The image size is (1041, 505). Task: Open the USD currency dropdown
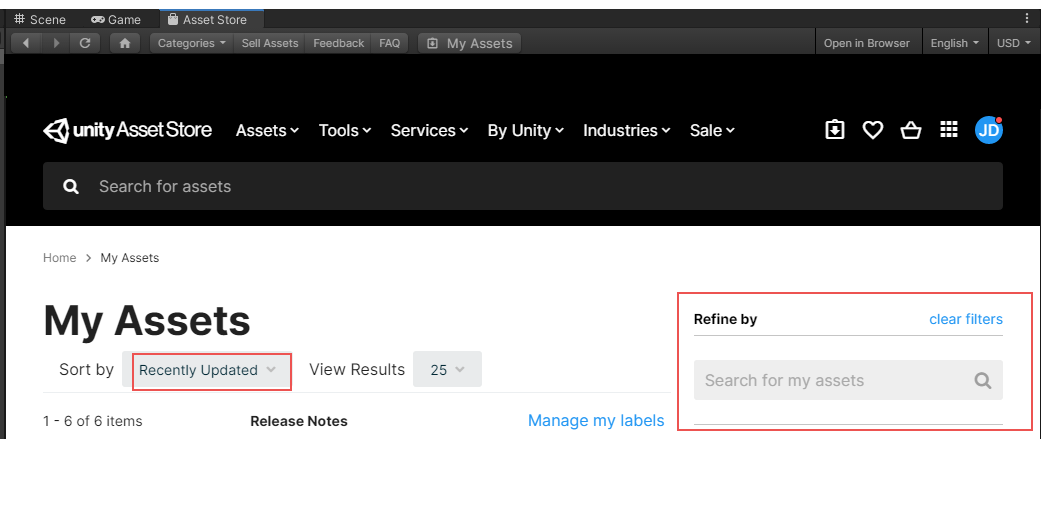tap(1014, 43)
